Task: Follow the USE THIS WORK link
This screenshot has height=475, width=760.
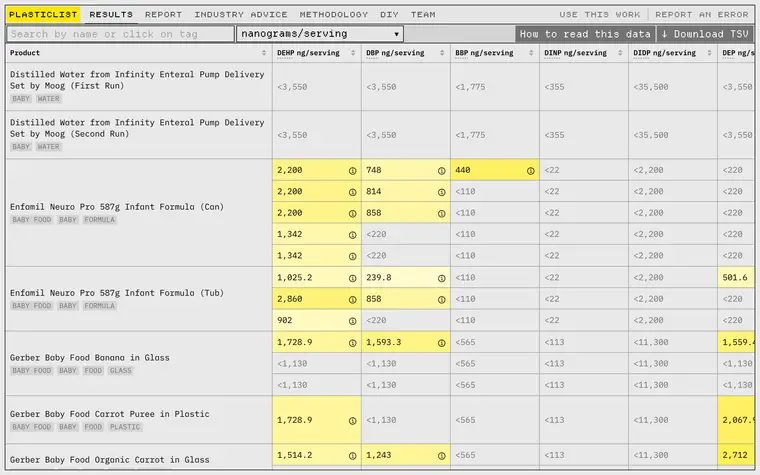Action: click(600, 15)
